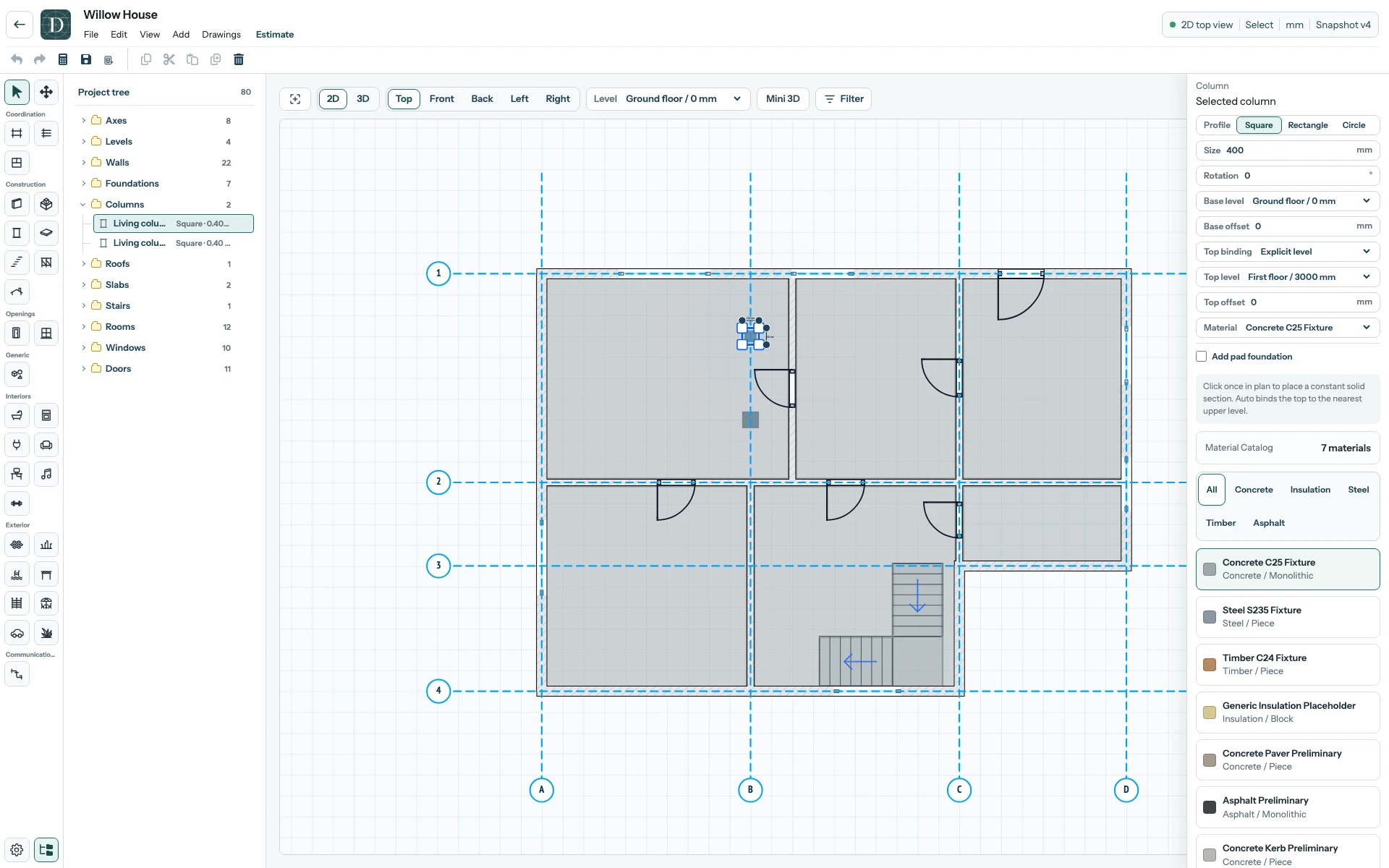Toggle the project tree panel icon
Screen dimensions: 1389x868
(x=46, y=850)
